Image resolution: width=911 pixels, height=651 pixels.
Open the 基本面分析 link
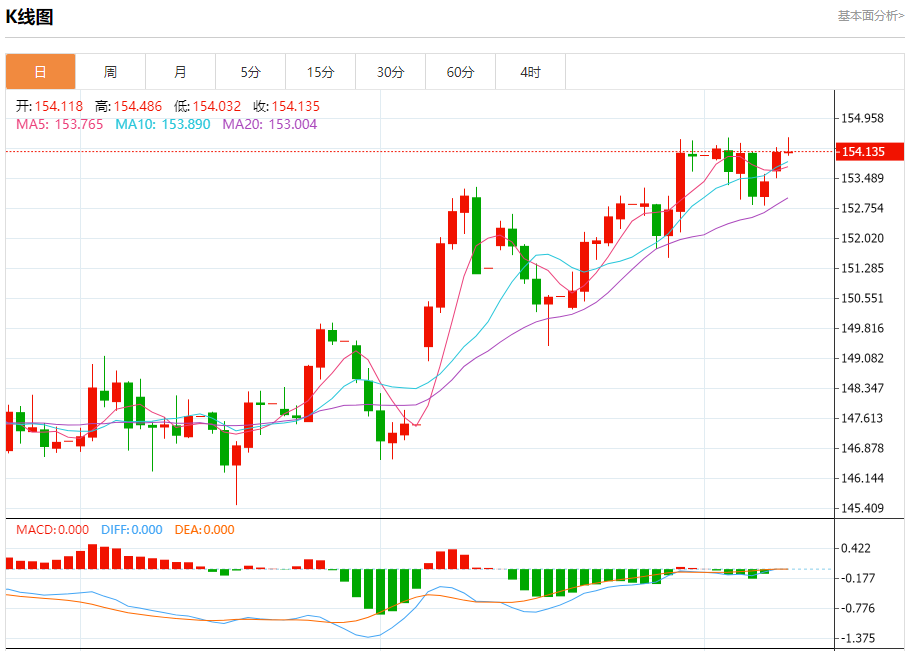(870, 16)
